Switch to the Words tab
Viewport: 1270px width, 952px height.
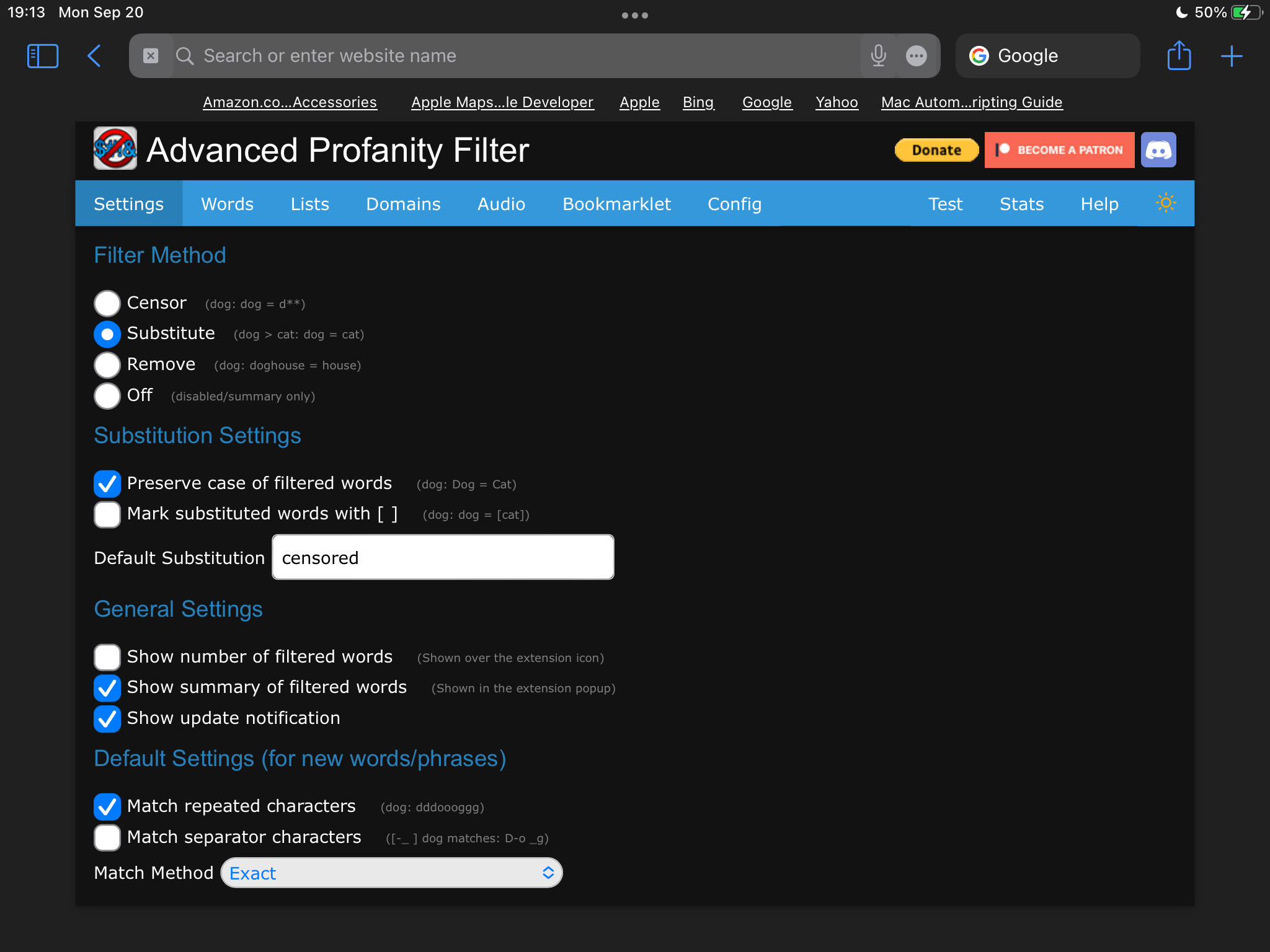[x=226, y=203]
